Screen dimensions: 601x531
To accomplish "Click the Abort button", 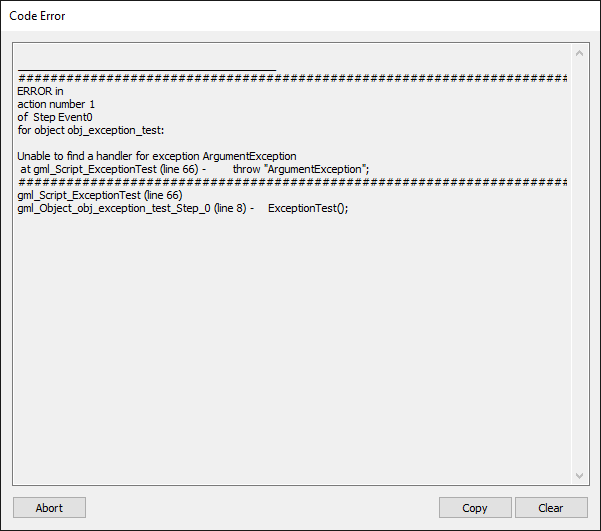I will [x=49, y=508].
